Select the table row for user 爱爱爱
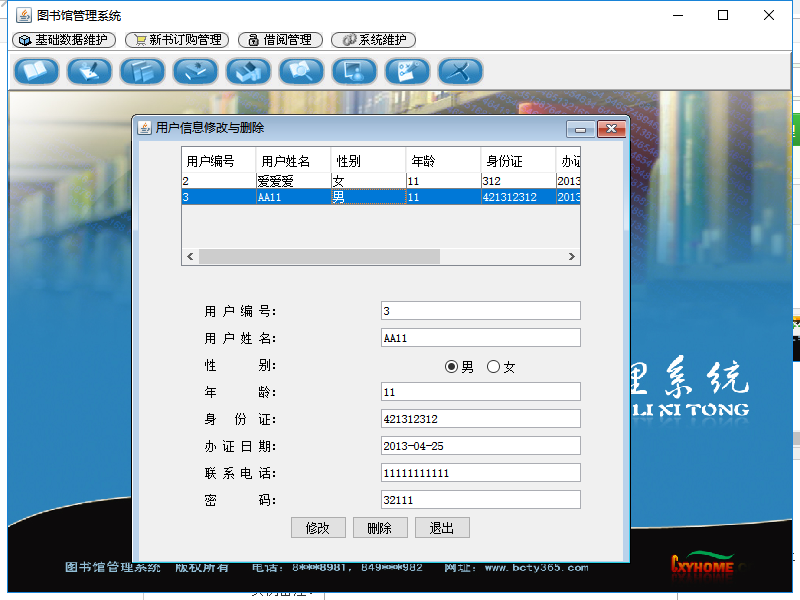The height and width of the screenshot is (600, 800). click(290, 181)
